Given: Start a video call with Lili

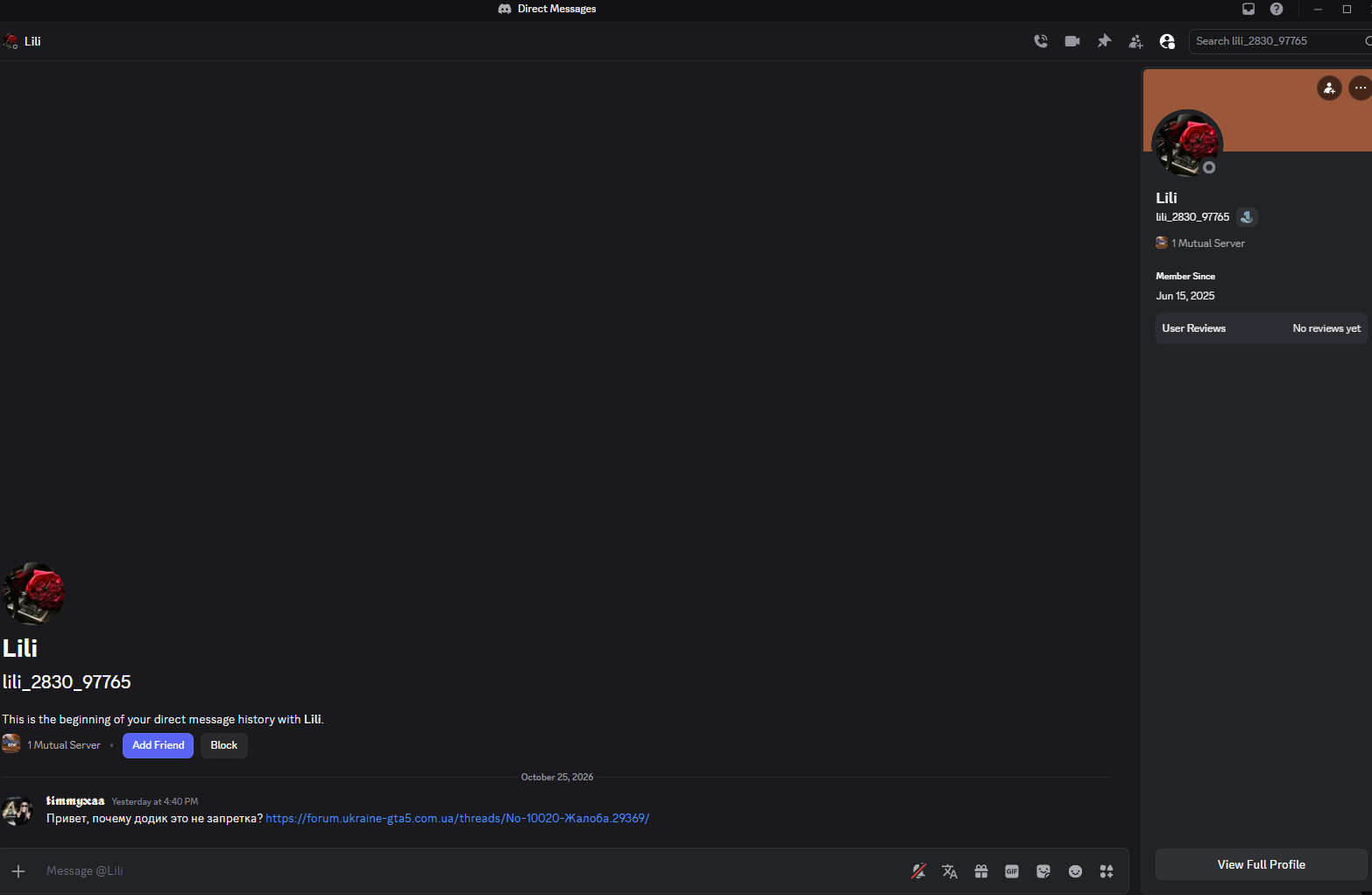Looking at the screenshot, I should (x=1072, y=41).
